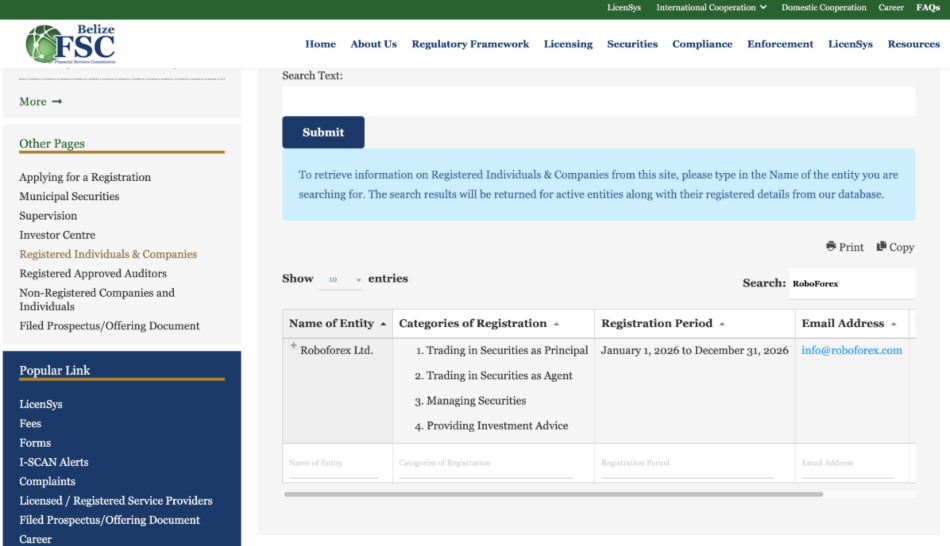950x546 pixels.
Task: Click the Print printer icon
Action: [831, 246]
